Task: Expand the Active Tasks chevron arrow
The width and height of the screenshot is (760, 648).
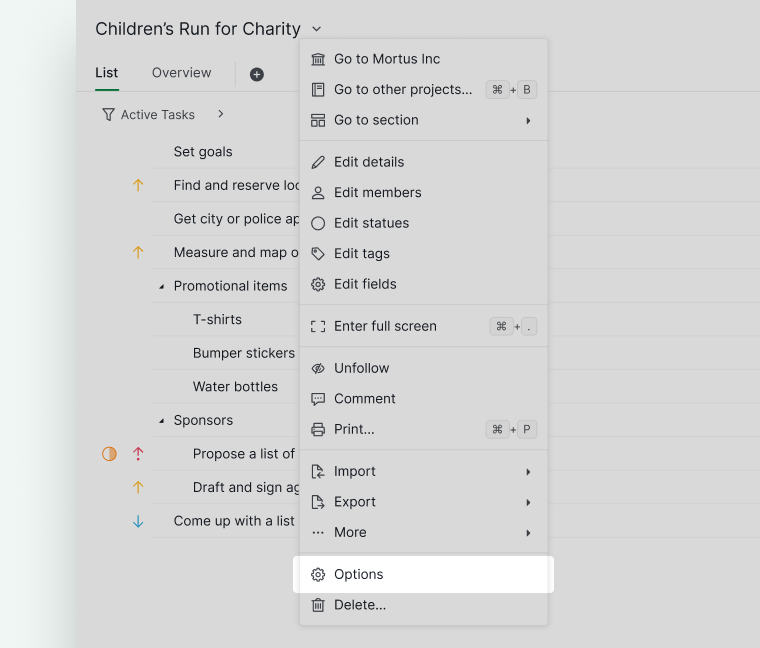Action: pos(221,114)
